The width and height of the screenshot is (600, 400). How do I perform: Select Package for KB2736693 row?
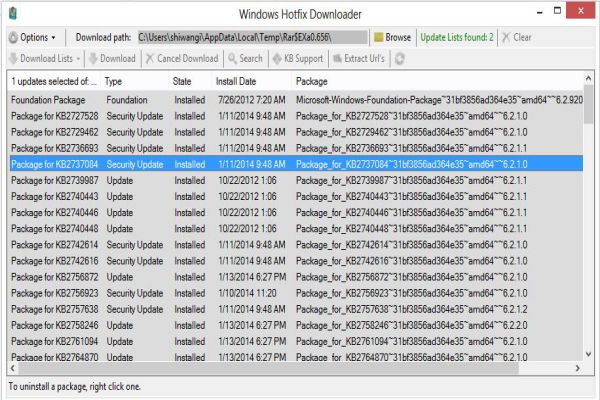(x=295, y=148)
